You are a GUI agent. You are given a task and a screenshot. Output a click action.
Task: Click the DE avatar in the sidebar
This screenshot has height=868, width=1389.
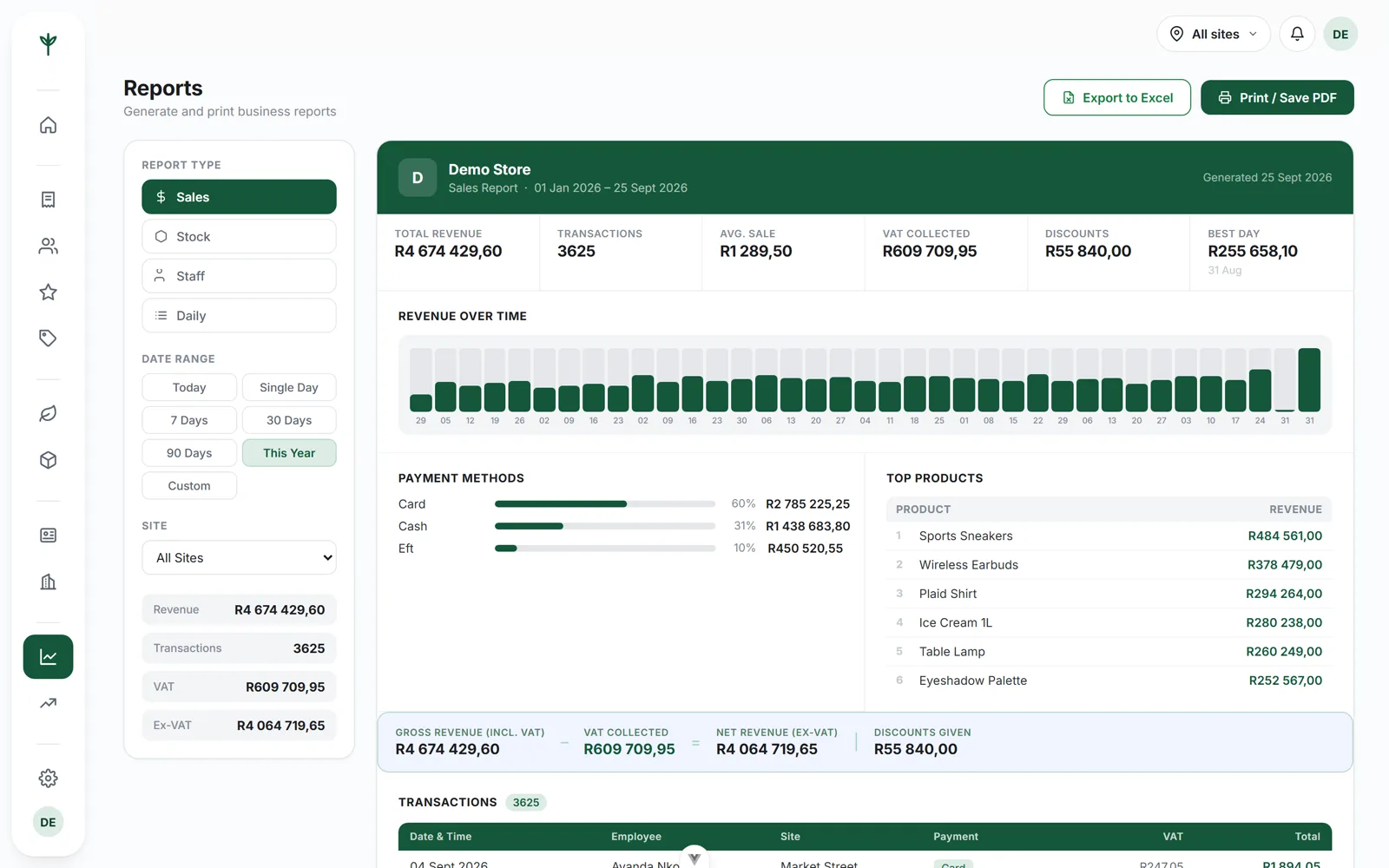(48, 822)
